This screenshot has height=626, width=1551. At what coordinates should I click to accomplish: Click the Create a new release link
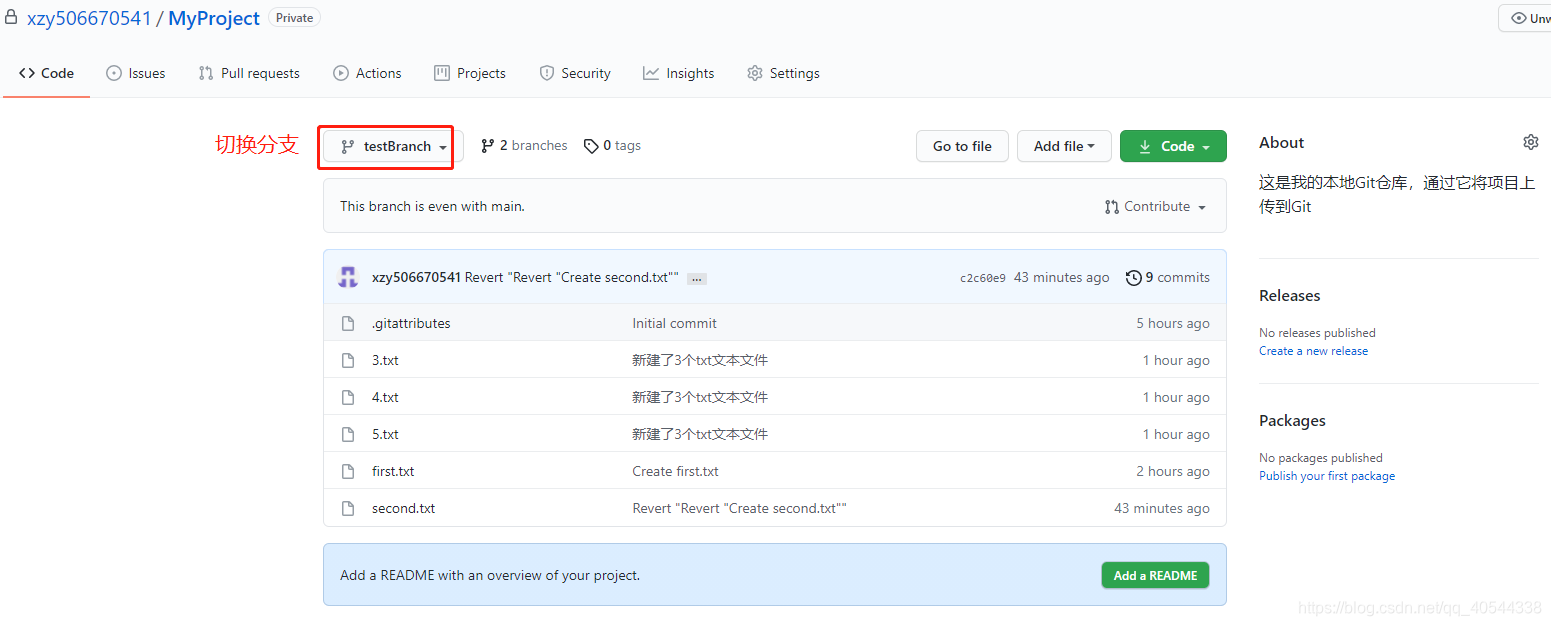(1313, 351)
